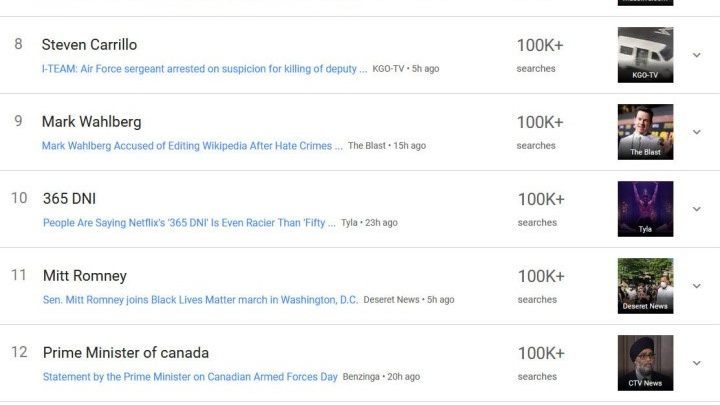
Task: Open Mark Wahlberg Accused of Editing Wikipedia article
Action: [x=192, y=146]
